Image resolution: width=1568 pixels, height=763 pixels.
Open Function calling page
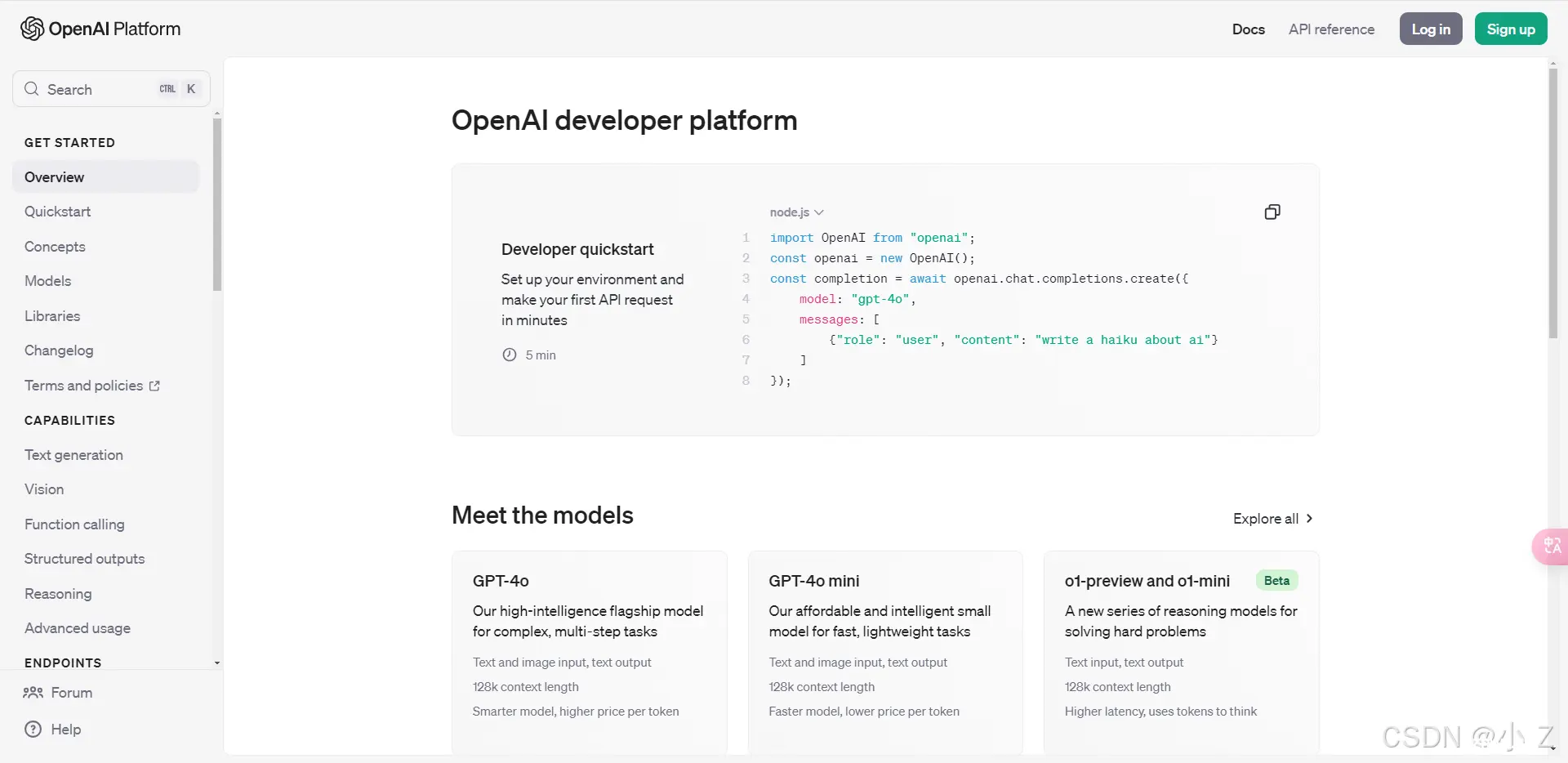(x=74, y=524)
